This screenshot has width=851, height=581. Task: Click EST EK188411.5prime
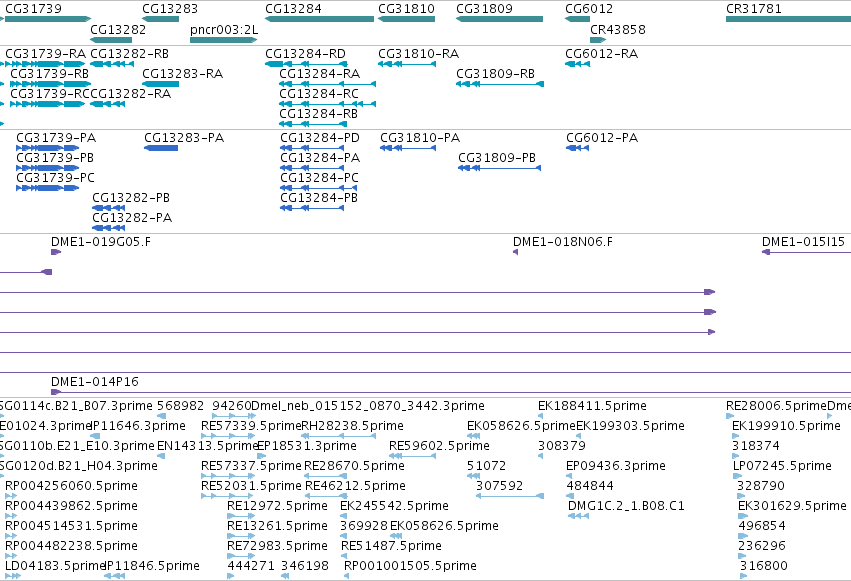541,416
